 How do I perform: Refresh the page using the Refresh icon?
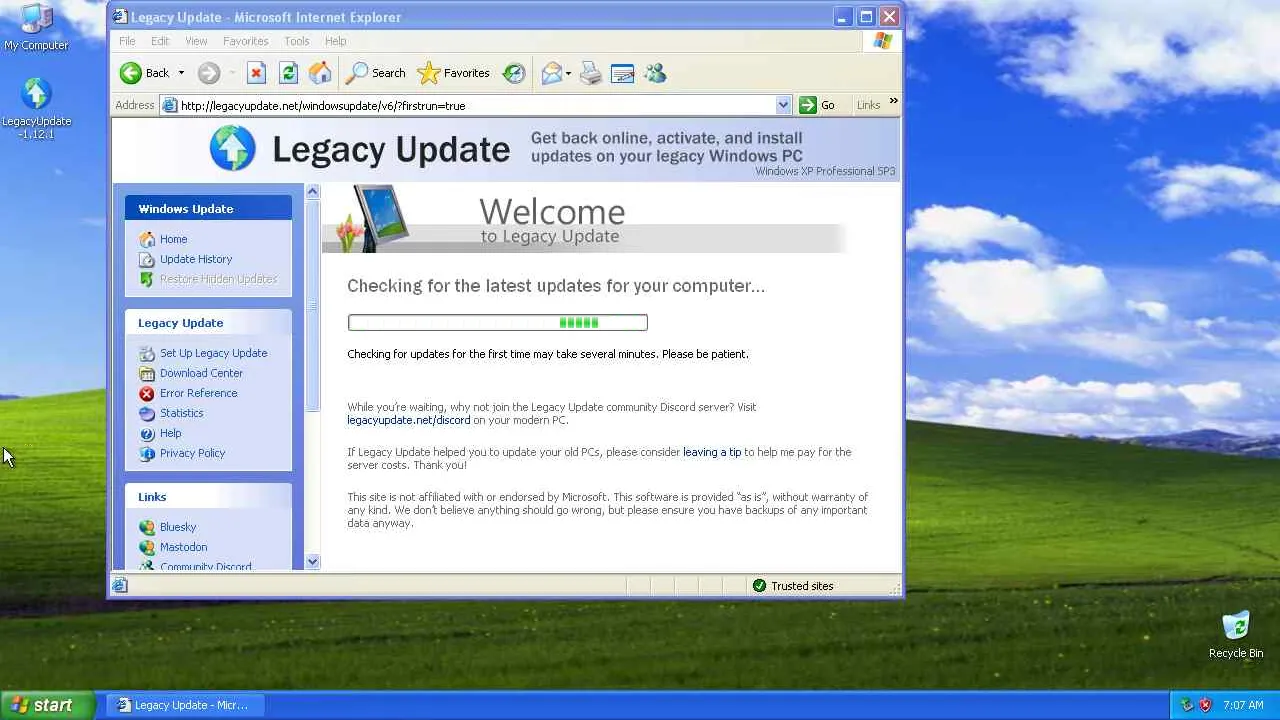tap(289, 73)
